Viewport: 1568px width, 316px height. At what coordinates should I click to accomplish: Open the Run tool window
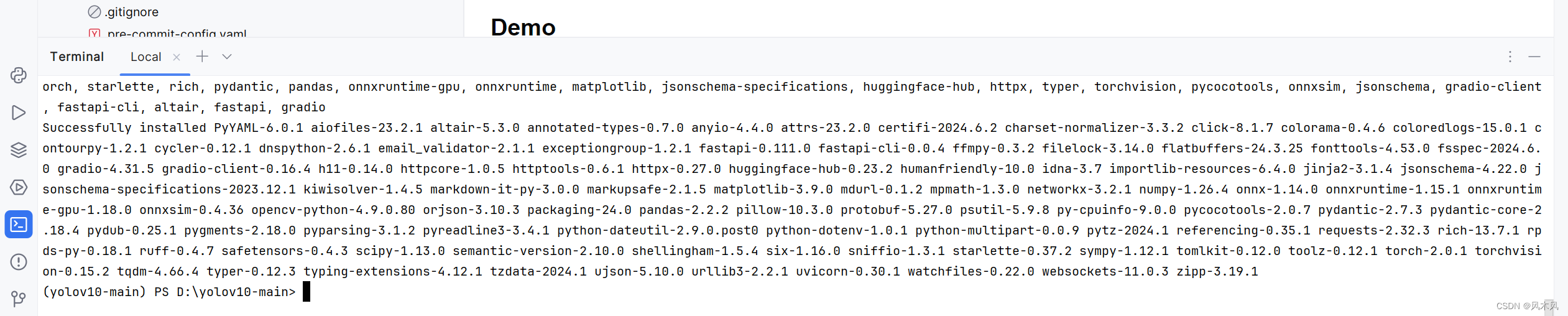[19, 113]
